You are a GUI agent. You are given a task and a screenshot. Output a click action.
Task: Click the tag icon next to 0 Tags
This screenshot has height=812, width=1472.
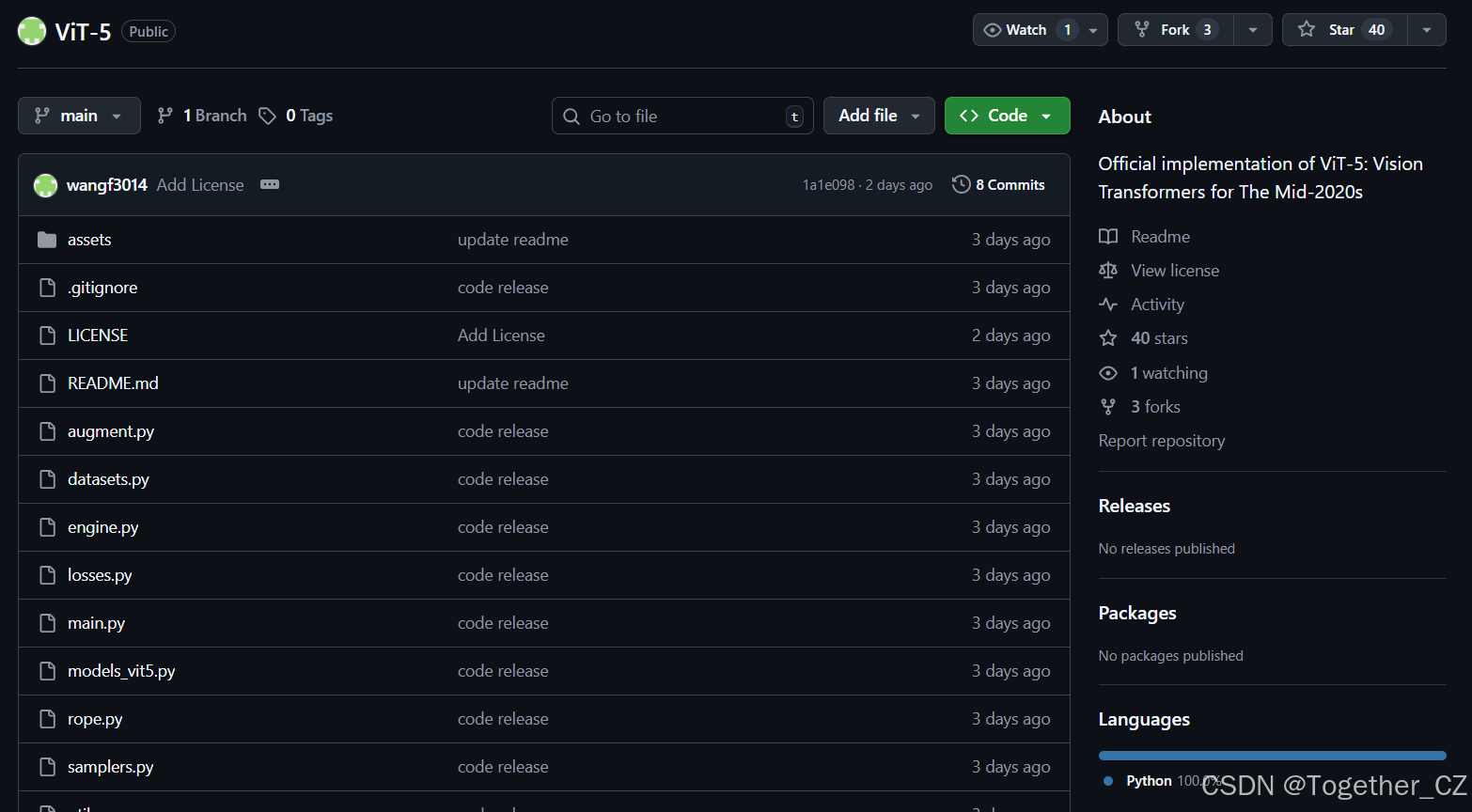click(268, 116)
